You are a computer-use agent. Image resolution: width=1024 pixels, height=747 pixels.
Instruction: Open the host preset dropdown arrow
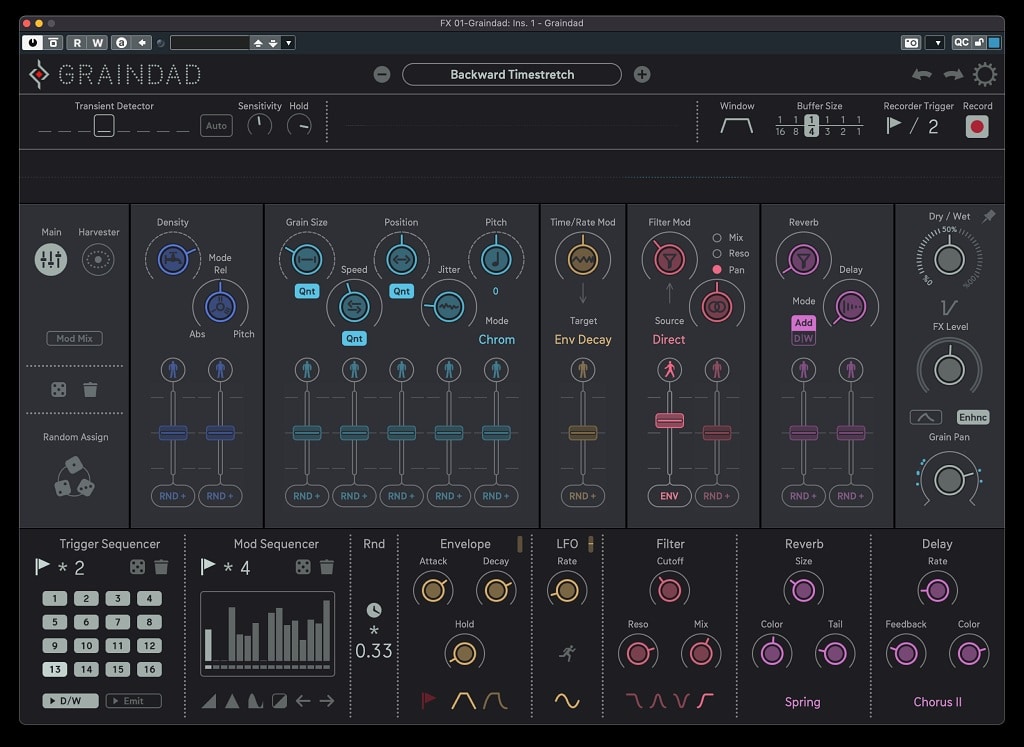click(x=289, y=43)
